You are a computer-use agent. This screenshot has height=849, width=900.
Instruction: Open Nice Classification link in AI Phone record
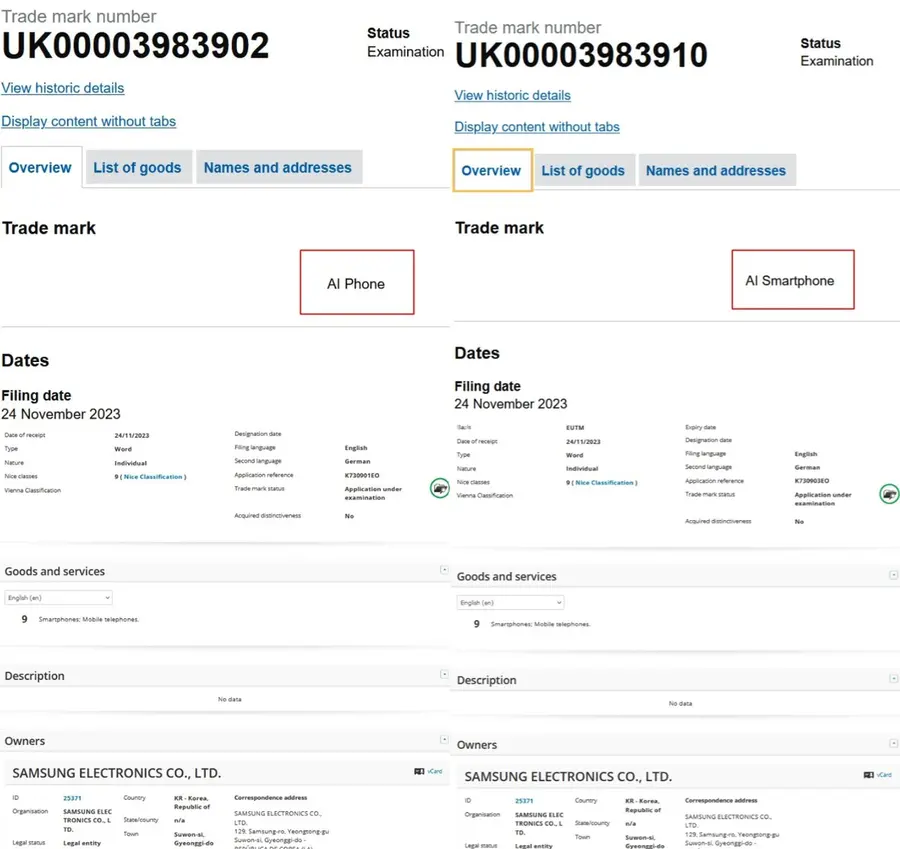click(153, 477)
